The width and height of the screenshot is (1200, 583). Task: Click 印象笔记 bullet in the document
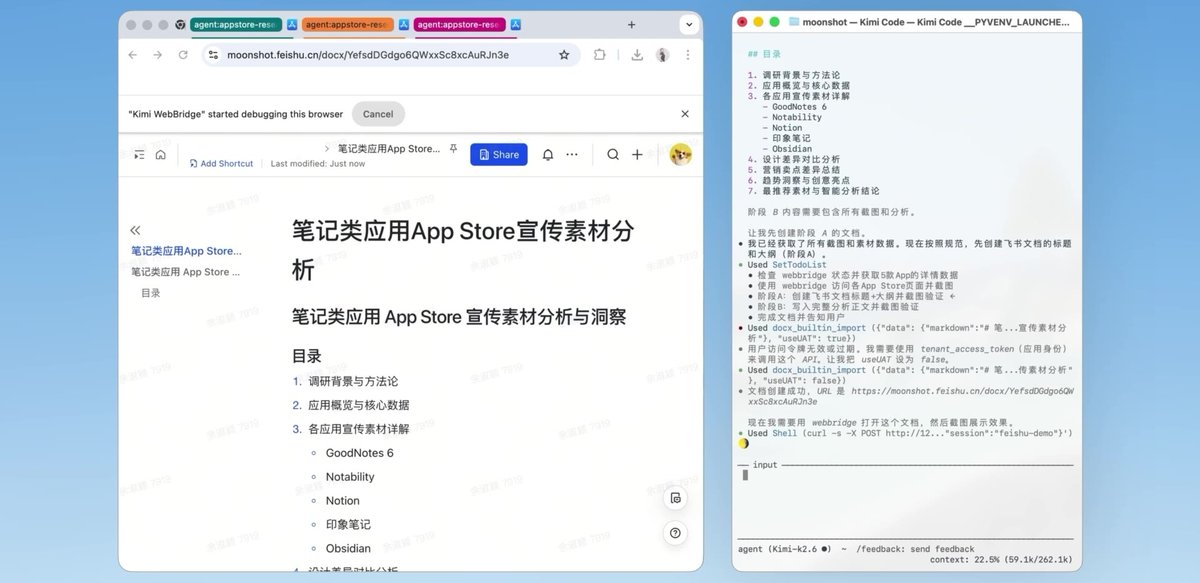(348, 524)
